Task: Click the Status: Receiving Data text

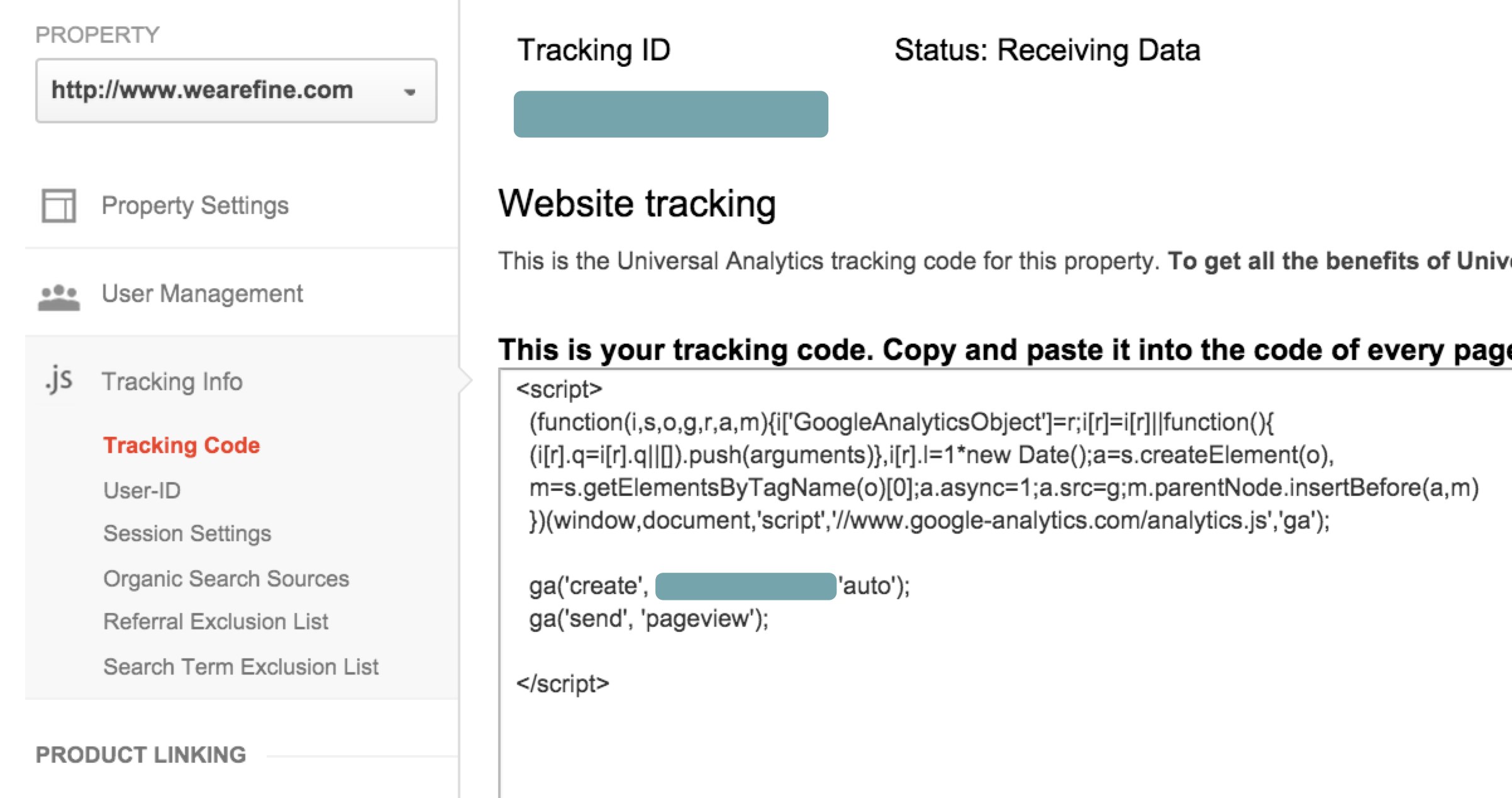Action: (1047, 50)
